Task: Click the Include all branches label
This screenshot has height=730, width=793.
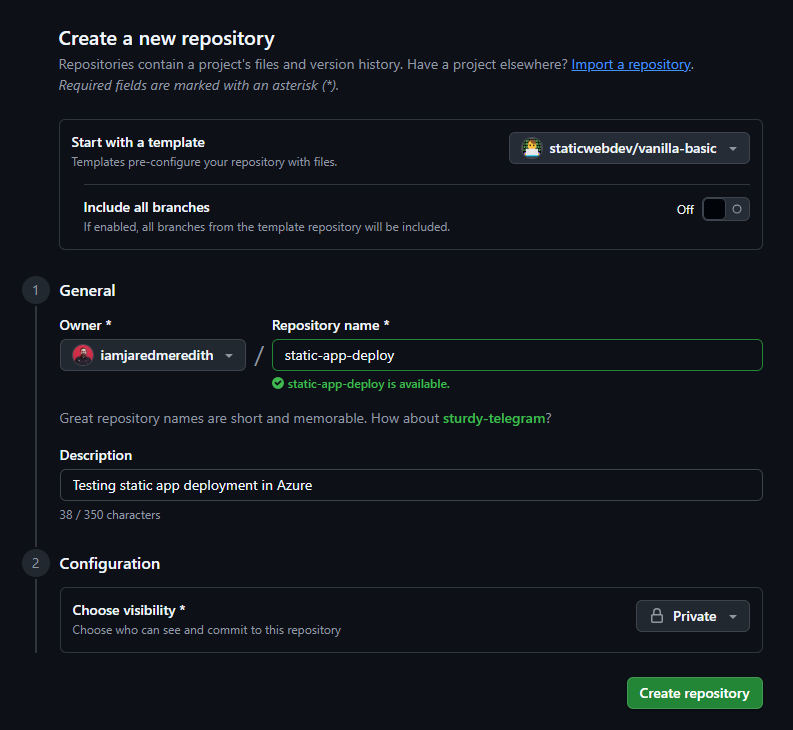Action: coord(146,208)
